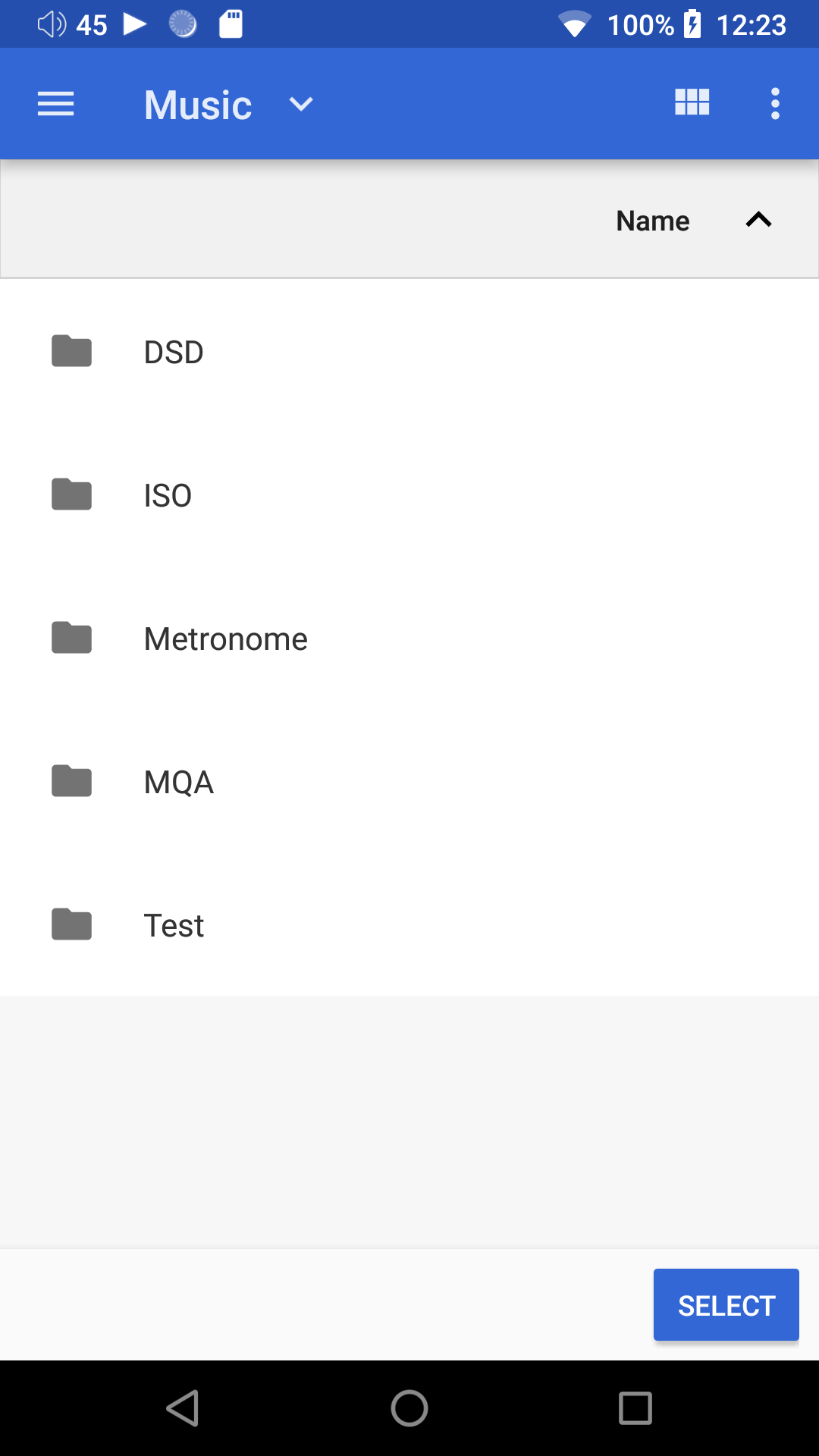Viewport: 819px width, 1456px height.
Task: Tap the Android home circle button
Action: click(x=409, y=1408)
